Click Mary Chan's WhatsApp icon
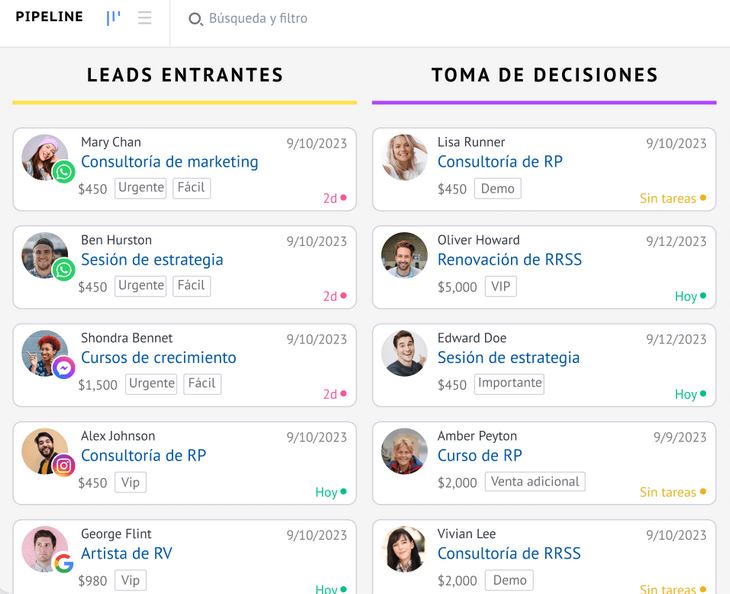 tap(64, 172)
